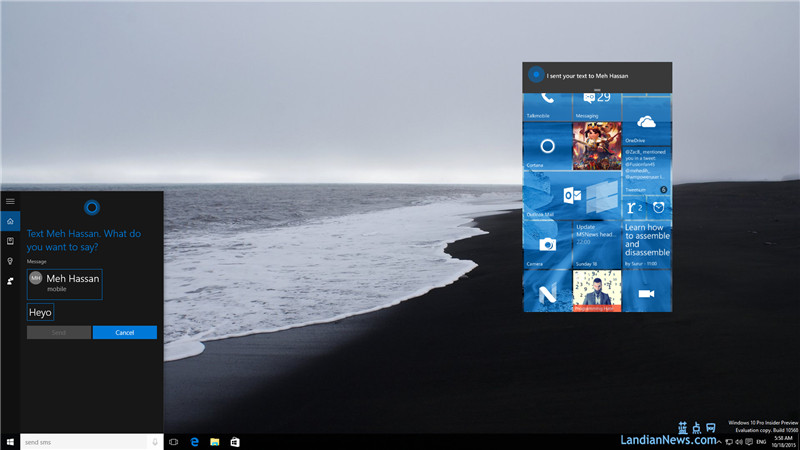Viewport: 800px width, 450px height.
Task: Open the OneDrive tile
Action: [x=647, y=121]
